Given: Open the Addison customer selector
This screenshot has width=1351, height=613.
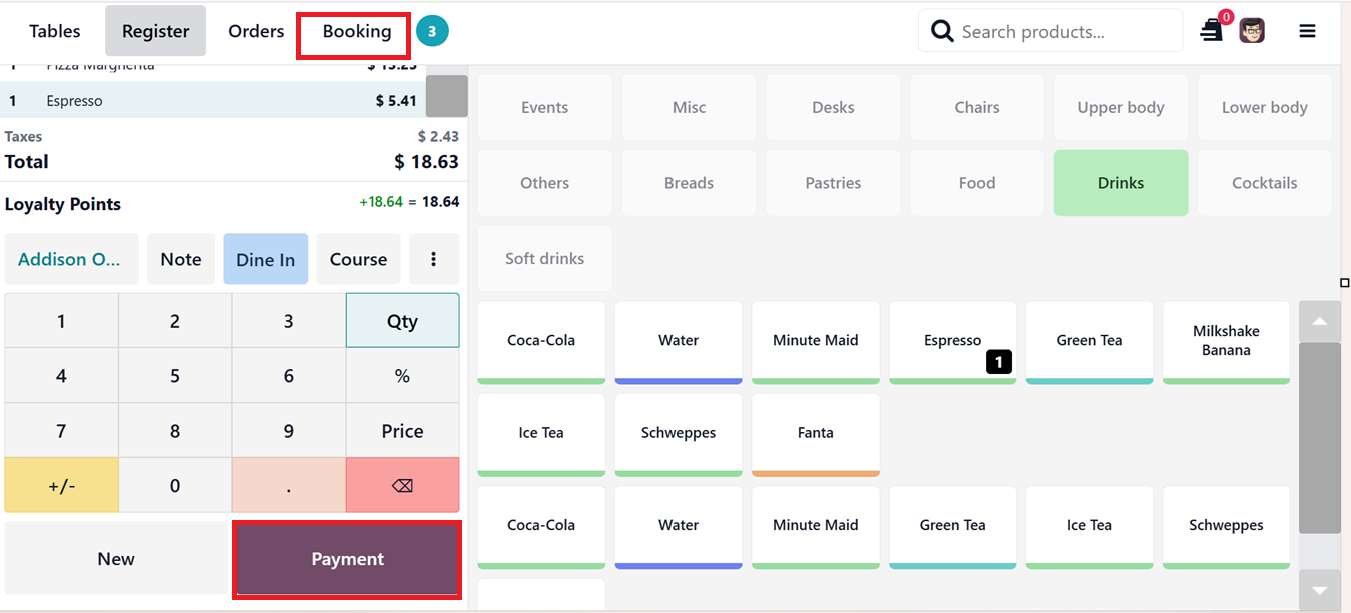Looking at the screenshot, I should coord(70,259).
